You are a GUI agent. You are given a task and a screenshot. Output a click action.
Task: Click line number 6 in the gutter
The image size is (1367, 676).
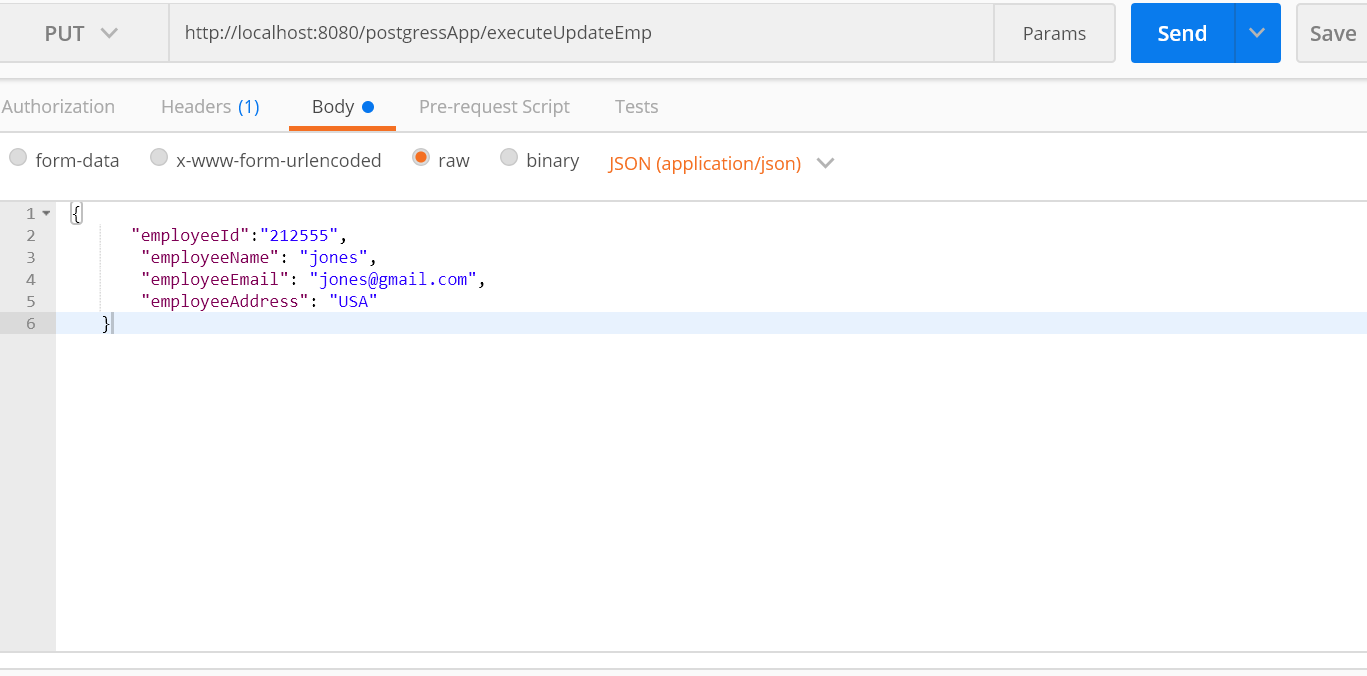tap(31, 323)
